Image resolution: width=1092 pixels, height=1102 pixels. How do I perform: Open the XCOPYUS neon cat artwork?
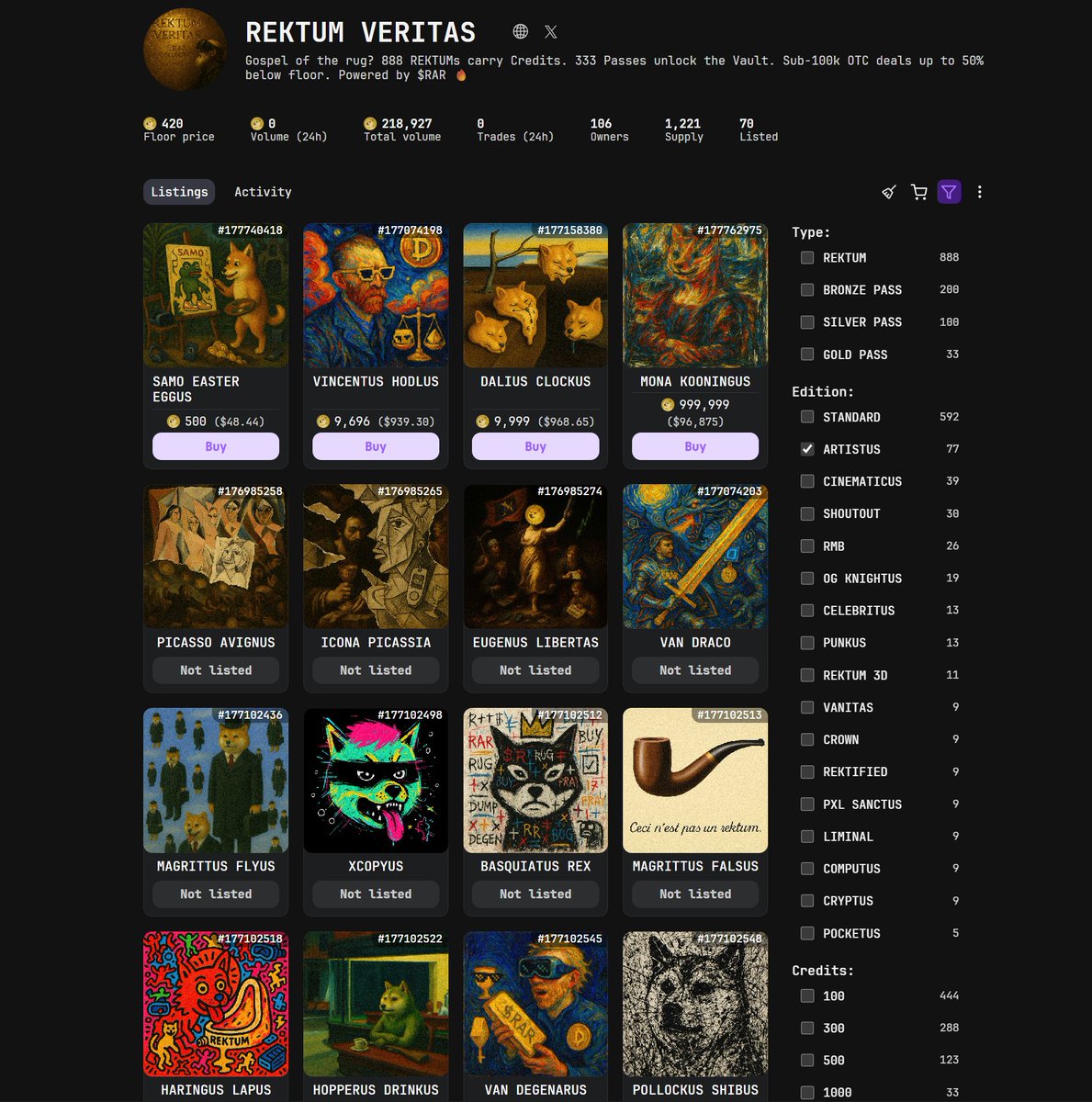coord(376,781)
